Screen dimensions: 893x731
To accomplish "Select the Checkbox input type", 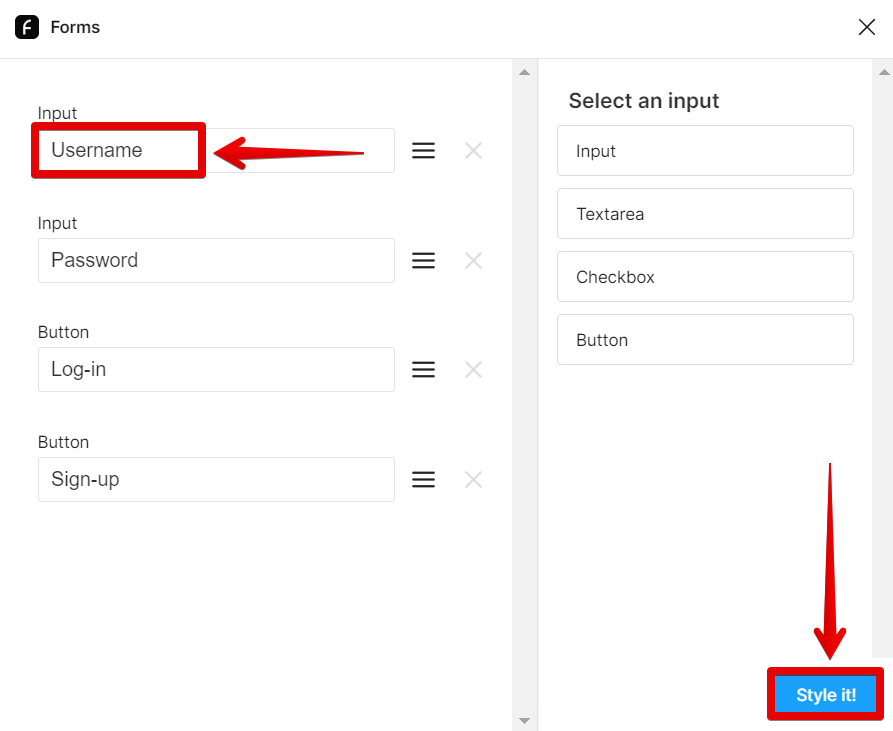I will click(x=705, y=277).
